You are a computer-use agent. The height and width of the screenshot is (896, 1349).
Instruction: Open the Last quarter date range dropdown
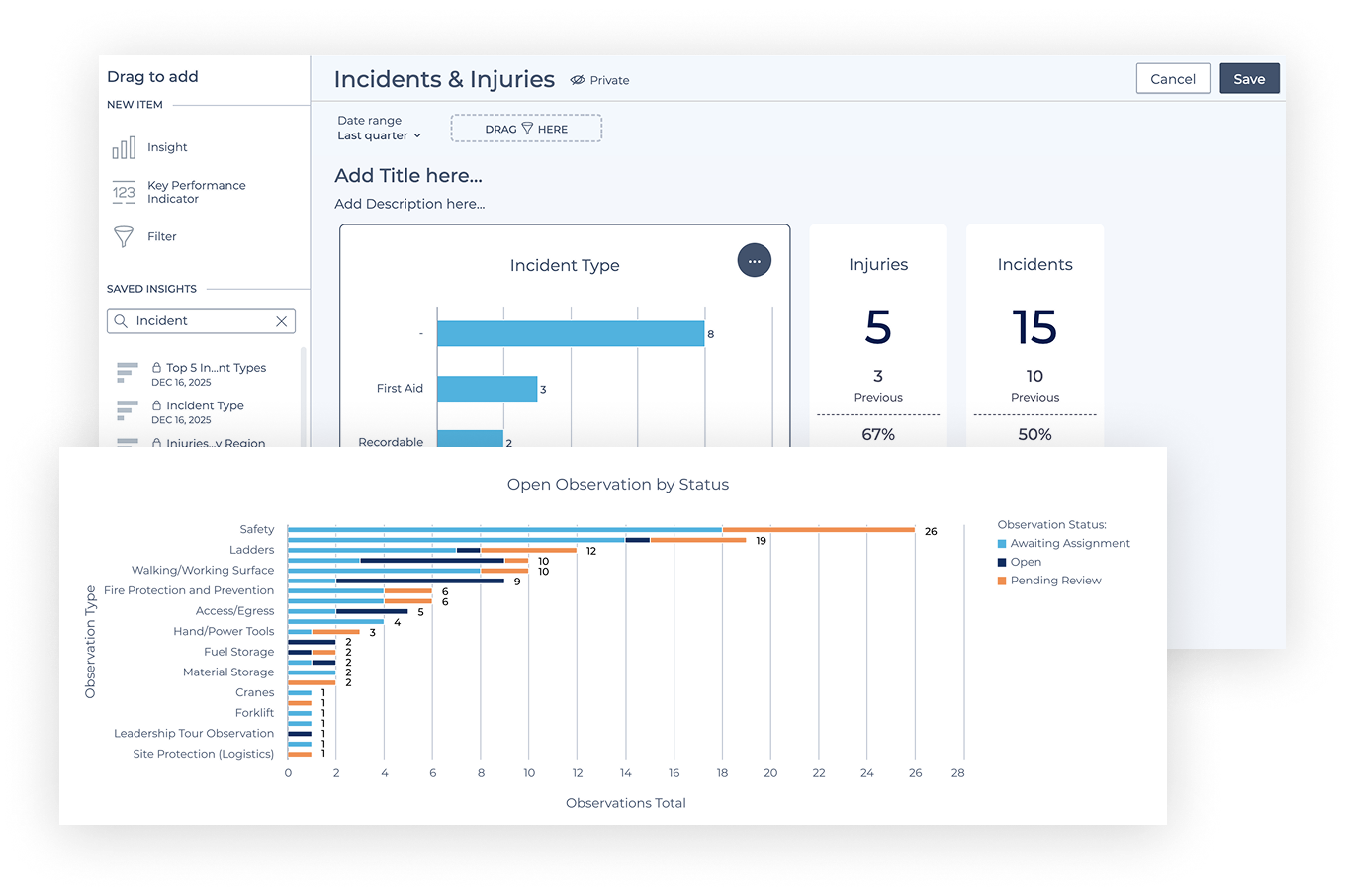click(379, 135)
